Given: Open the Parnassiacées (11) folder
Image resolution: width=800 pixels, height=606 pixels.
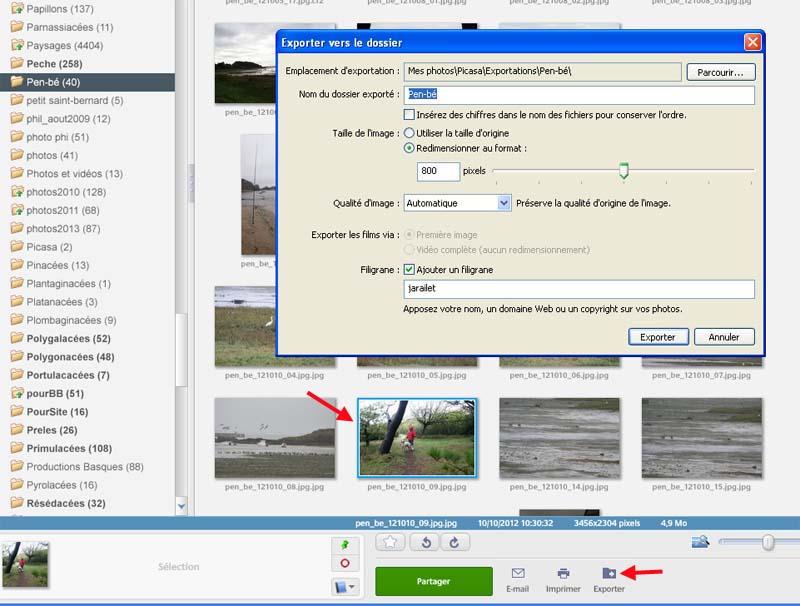Looking at the screenshot, I should (70, 27).
